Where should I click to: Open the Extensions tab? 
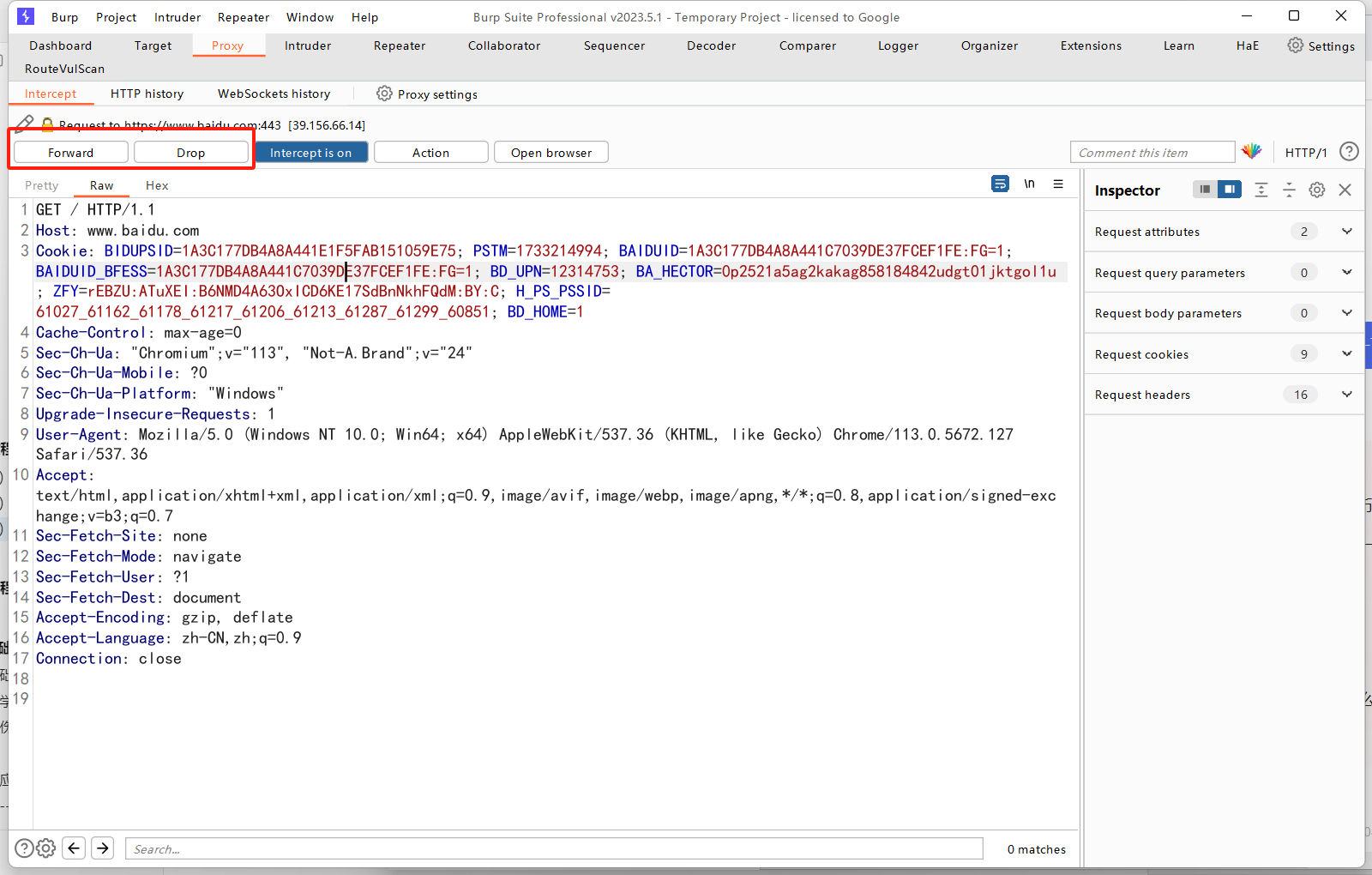[x=1091, y=45]
